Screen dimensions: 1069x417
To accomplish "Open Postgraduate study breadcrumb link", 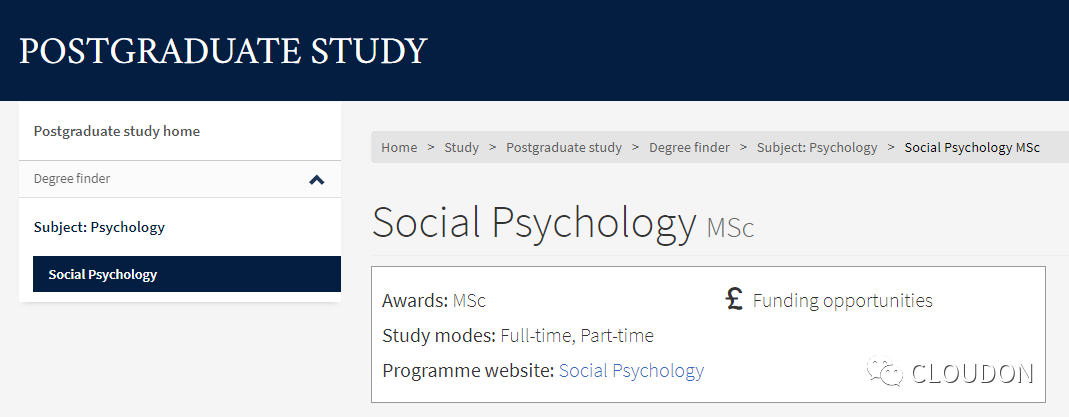I will click(x=564, y=147).
